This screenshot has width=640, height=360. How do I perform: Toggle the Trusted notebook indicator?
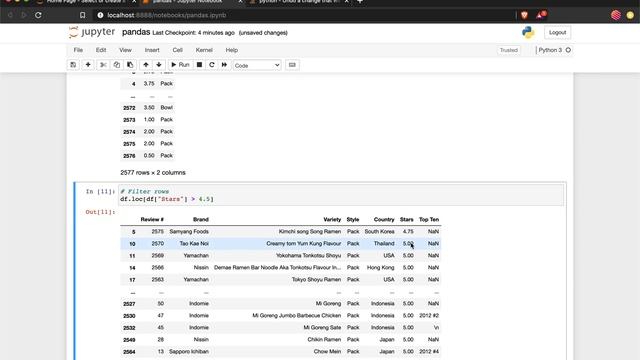(x=509, y=50)
